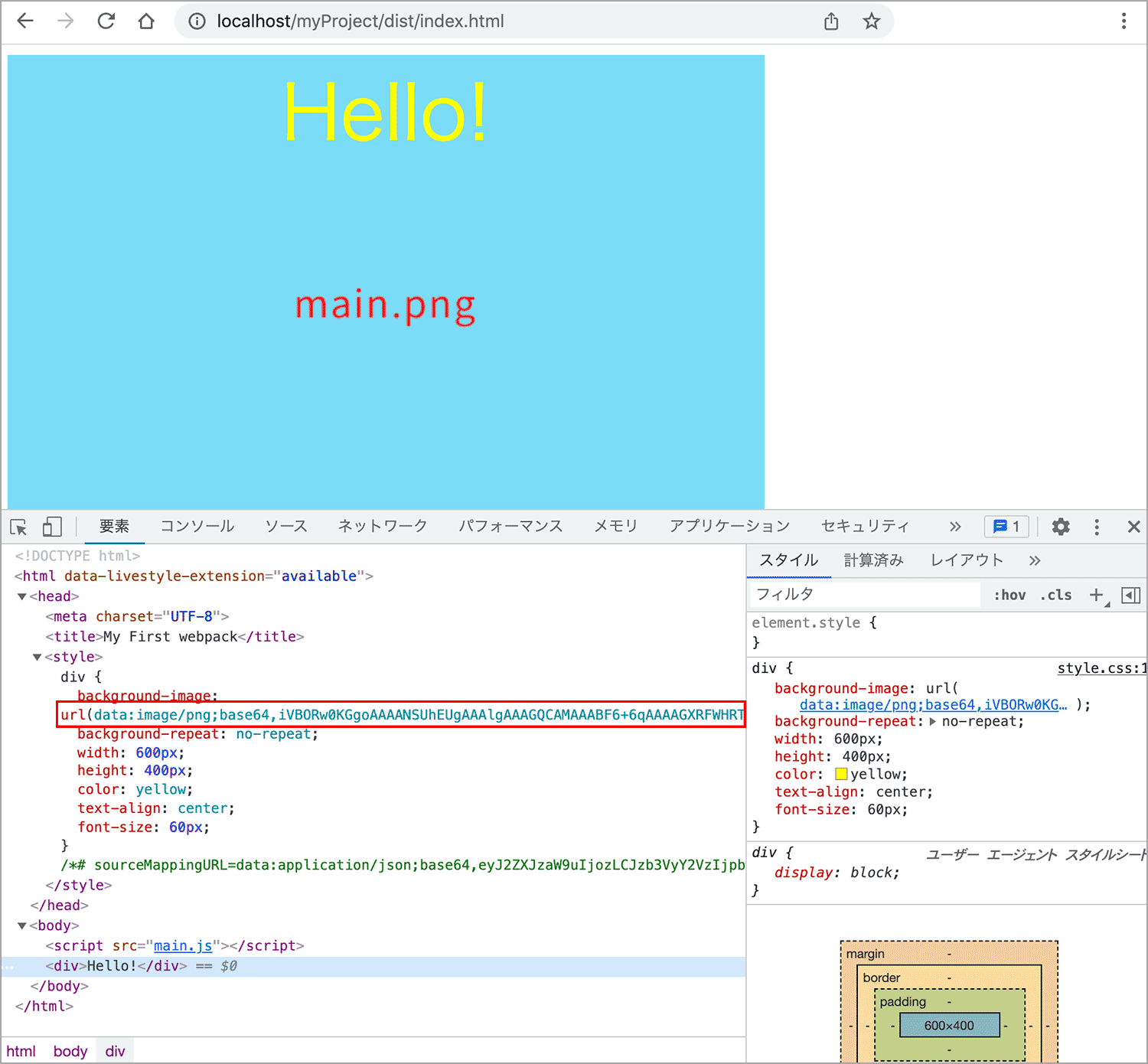Select the title My First webpack node
This screenshot has width=1148, height=1064.
click(174, 637)
